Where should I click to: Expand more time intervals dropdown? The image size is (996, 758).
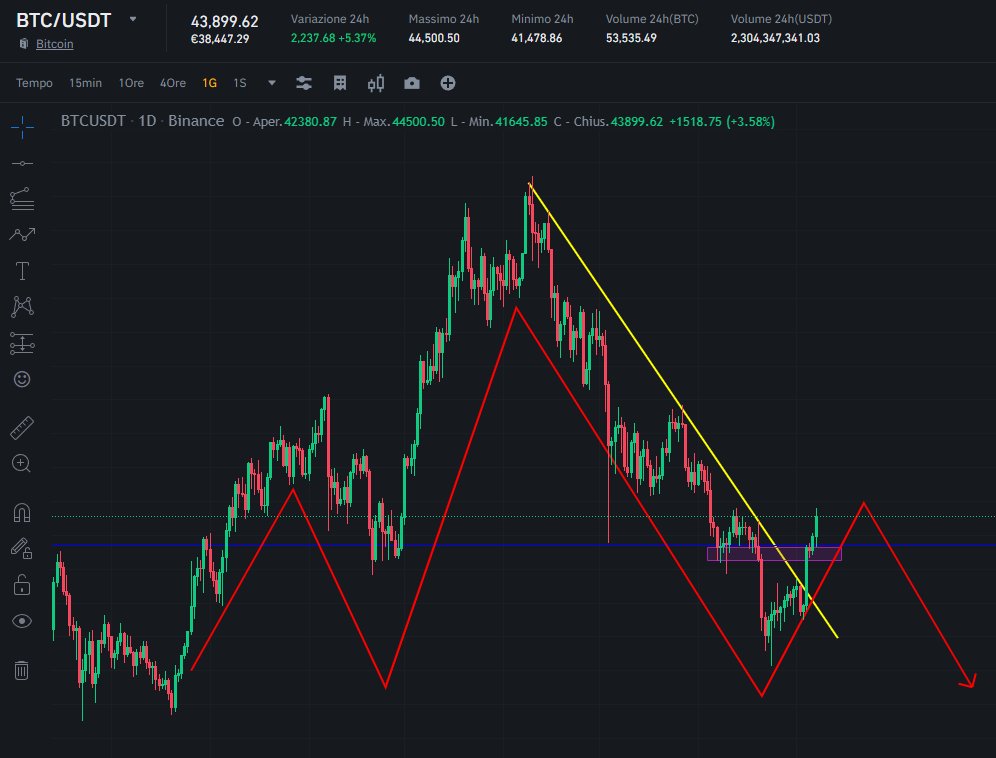pos(272,83)
